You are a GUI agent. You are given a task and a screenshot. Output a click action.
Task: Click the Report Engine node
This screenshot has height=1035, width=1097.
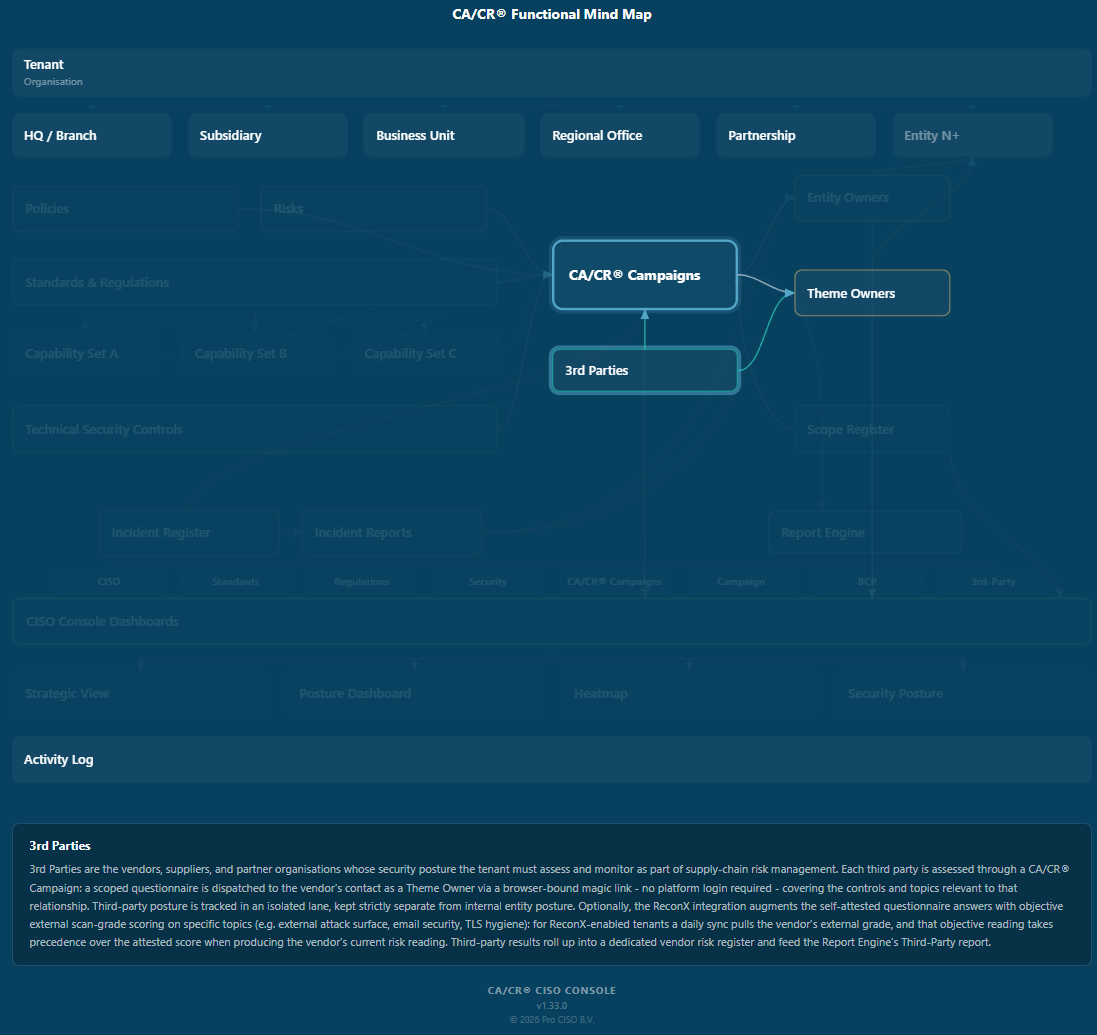point(865,533)
